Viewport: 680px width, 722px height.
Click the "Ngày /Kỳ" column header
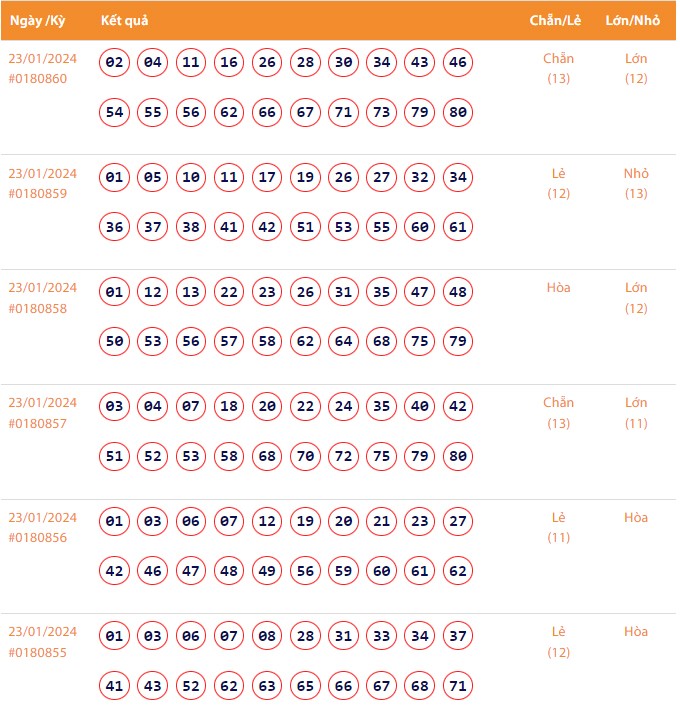37,21
